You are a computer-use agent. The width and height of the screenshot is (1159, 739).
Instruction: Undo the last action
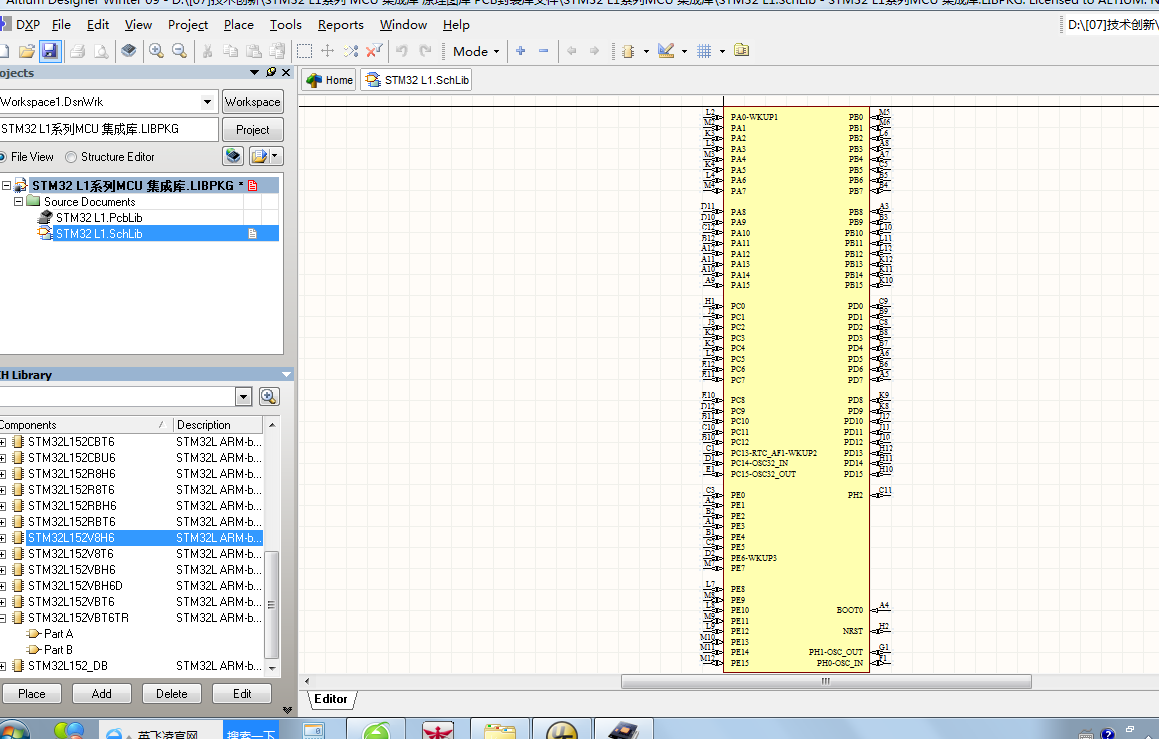pyautogui.click(x=401, y=51)
